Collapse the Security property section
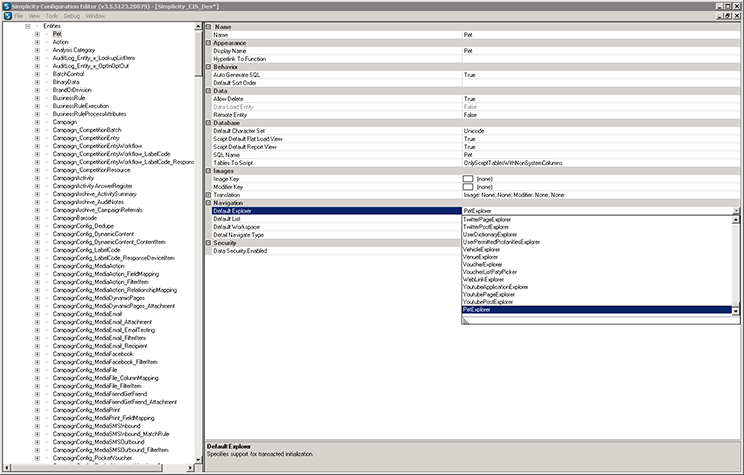 208,243
